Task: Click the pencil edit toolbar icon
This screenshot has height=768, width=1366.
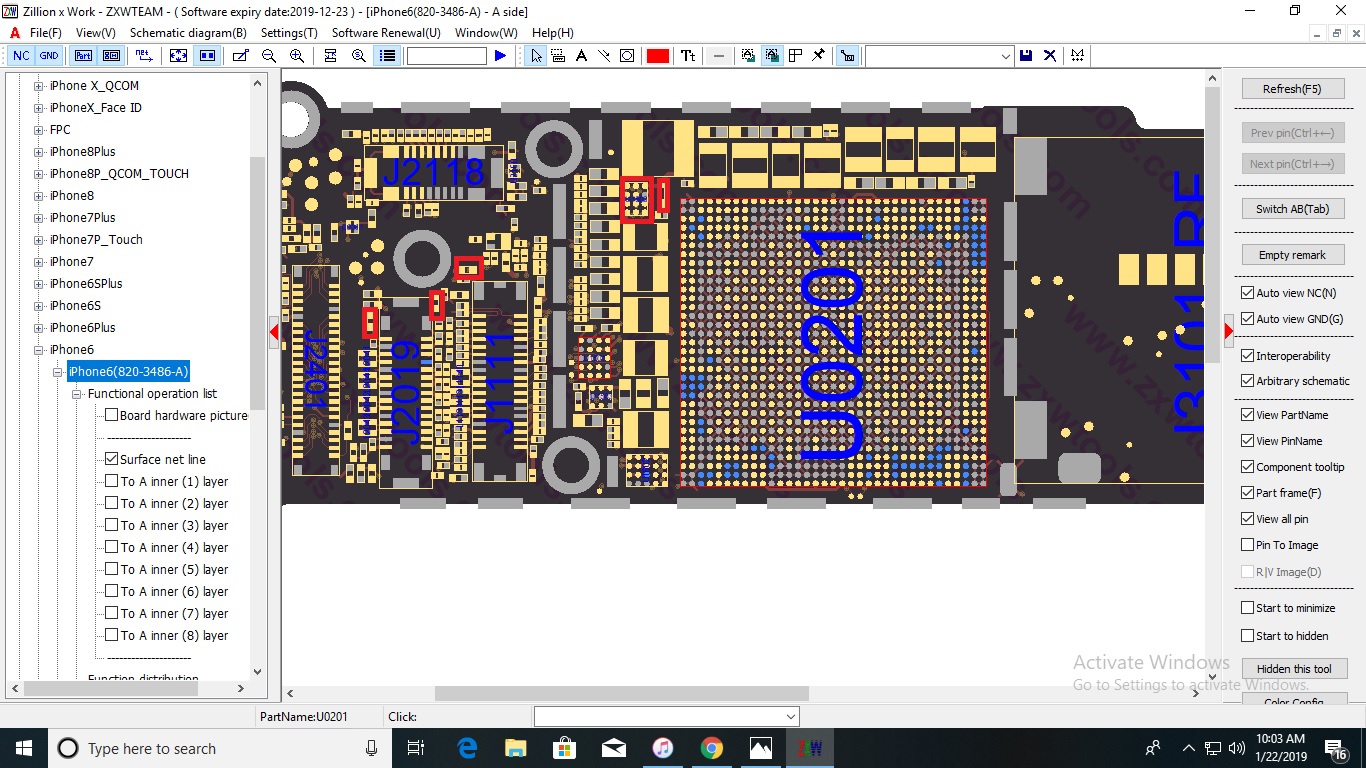Action: pos(240,56)
